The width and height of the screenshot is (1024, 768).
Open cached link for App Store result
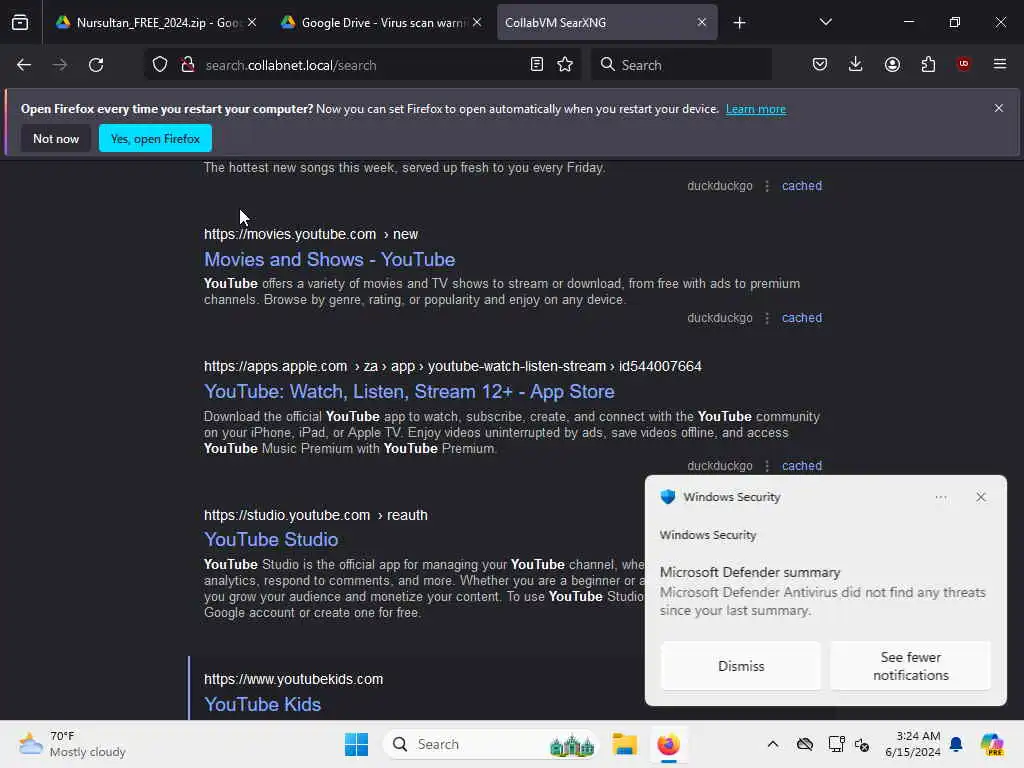click(x=802, y=466)
